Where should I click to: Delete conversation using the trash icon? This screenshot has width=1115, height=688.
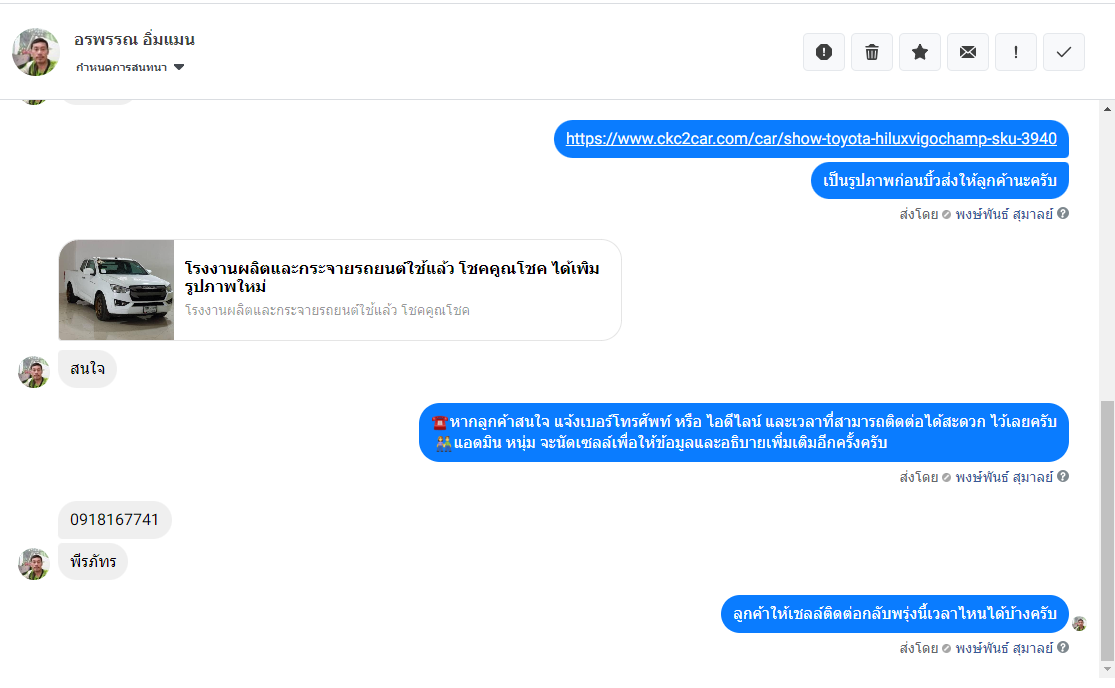point(872,52)
